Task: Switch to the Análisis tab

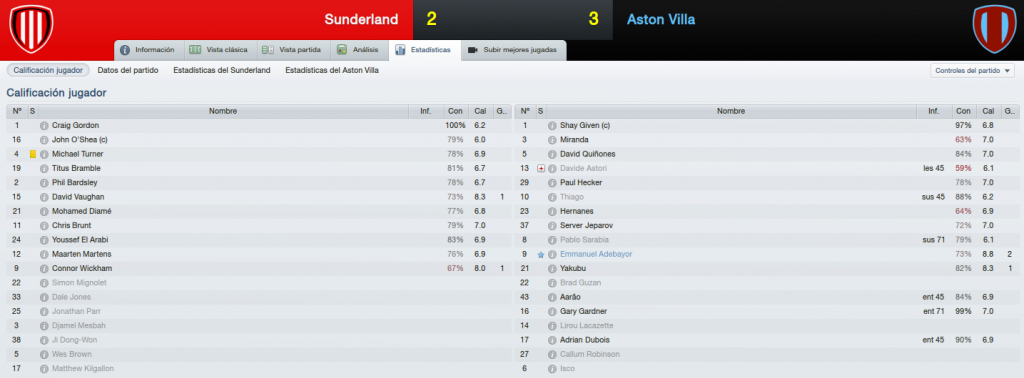Action: pyautogui.click(x=359, y=50)
